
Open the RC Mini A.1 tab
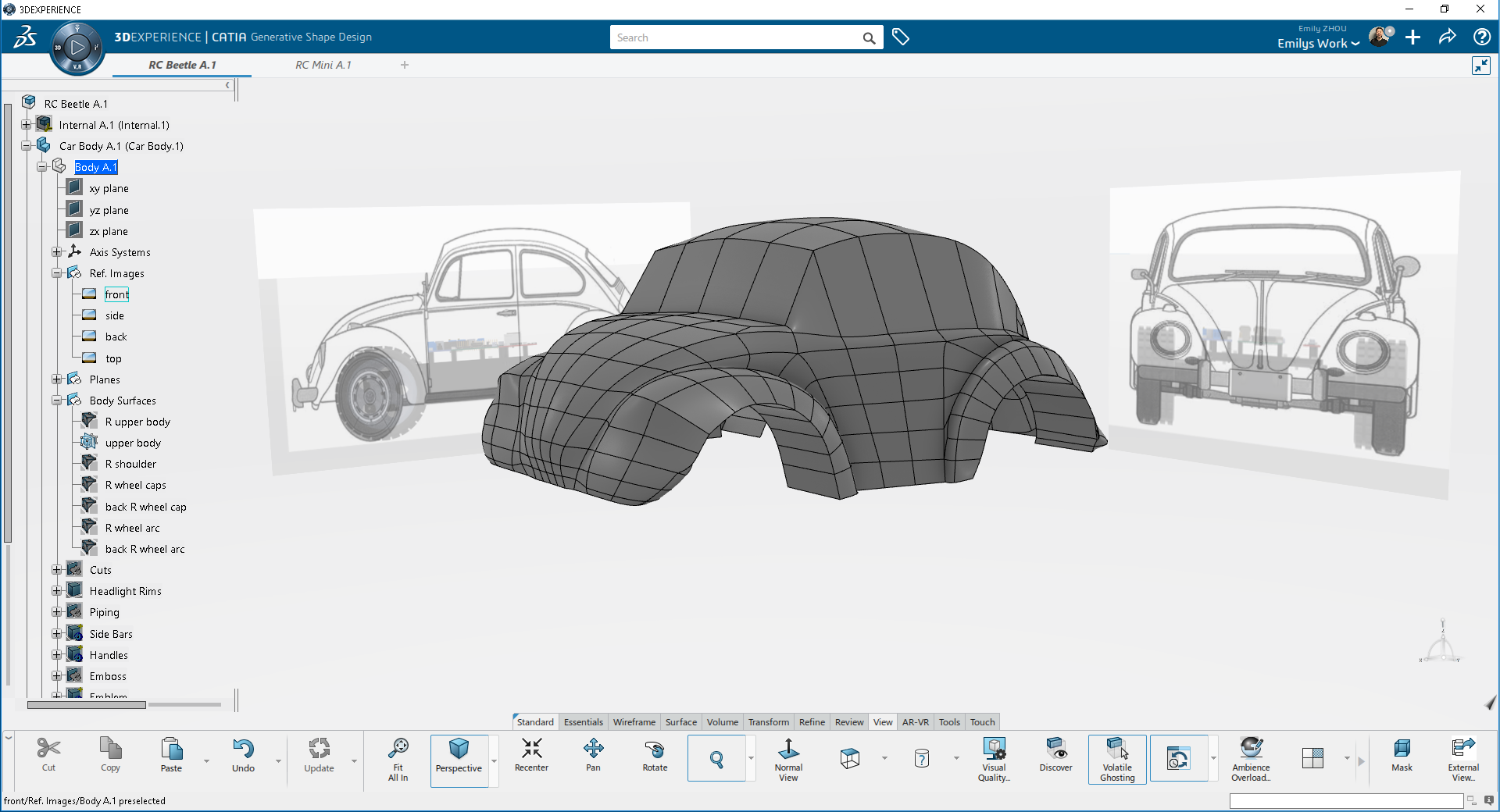point(323,65)
